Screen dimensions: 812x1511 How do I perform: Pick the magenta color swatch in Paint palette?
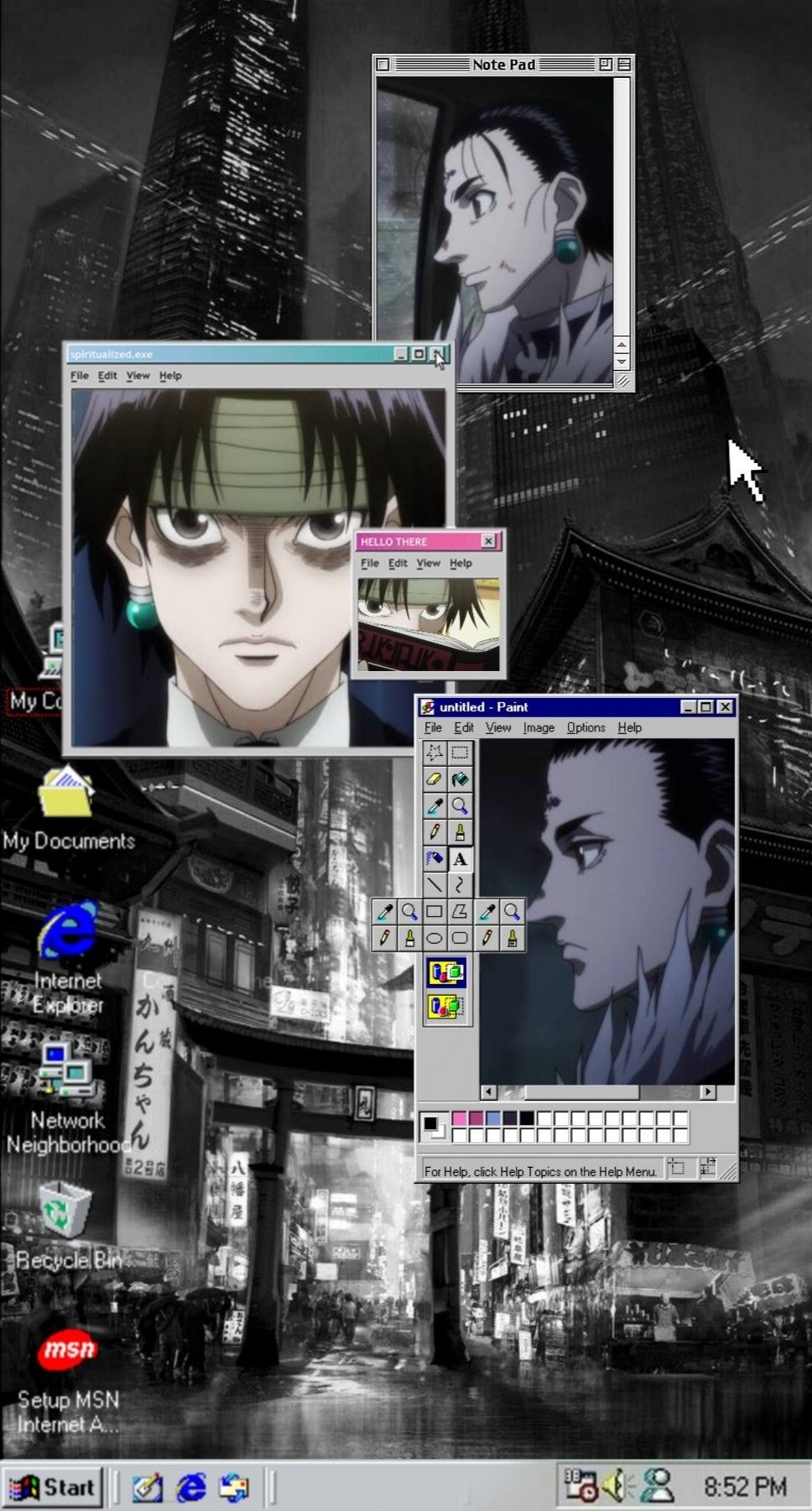[x=476, y=1118]
